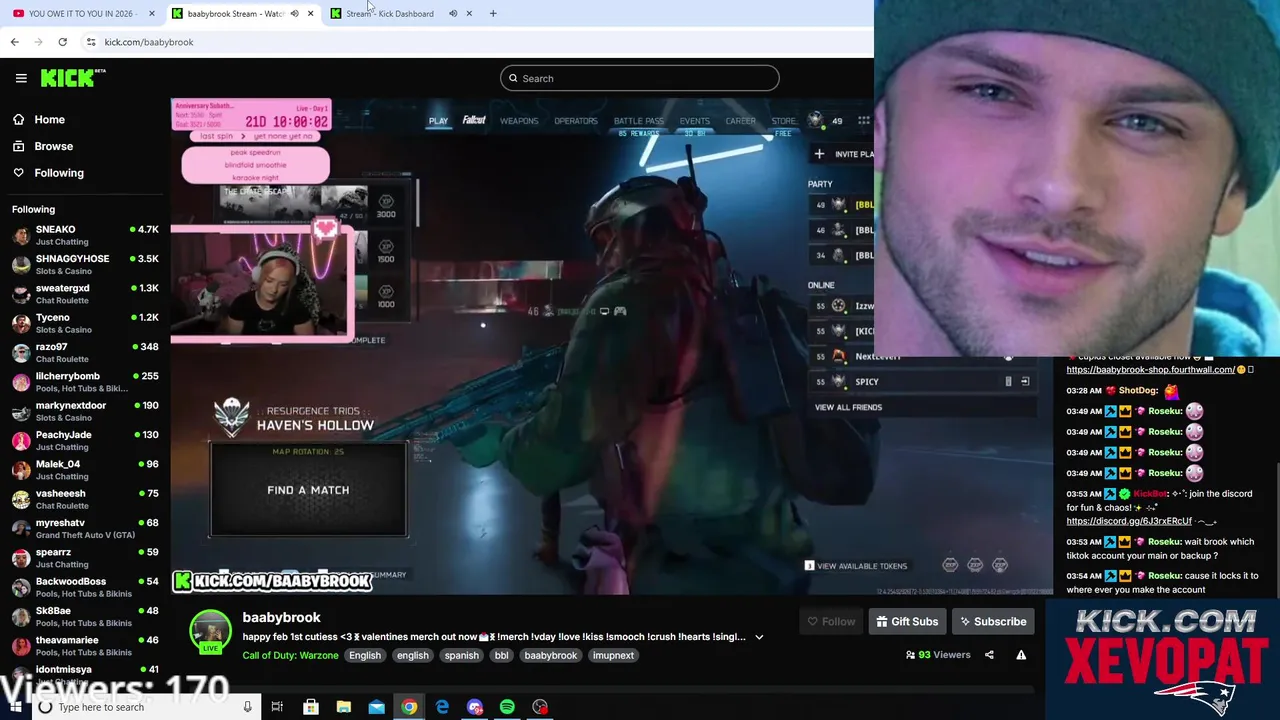1280x720 pixels.
Task: Click the bbl tag
Action: point(501,655)
